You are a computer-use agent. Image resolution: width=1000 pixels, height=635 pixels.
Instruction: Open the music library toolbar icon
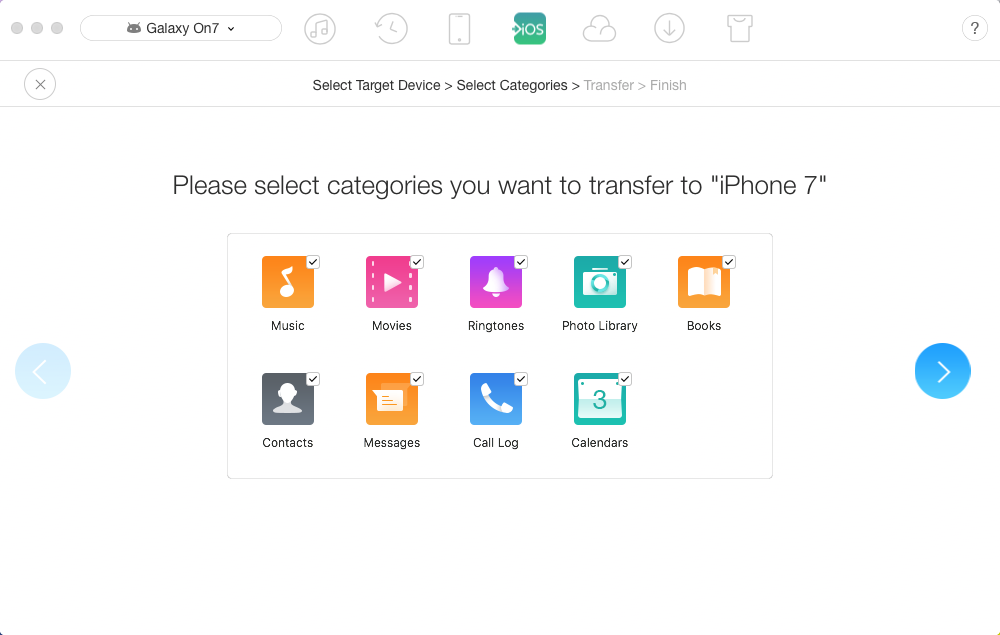(320, 29)
